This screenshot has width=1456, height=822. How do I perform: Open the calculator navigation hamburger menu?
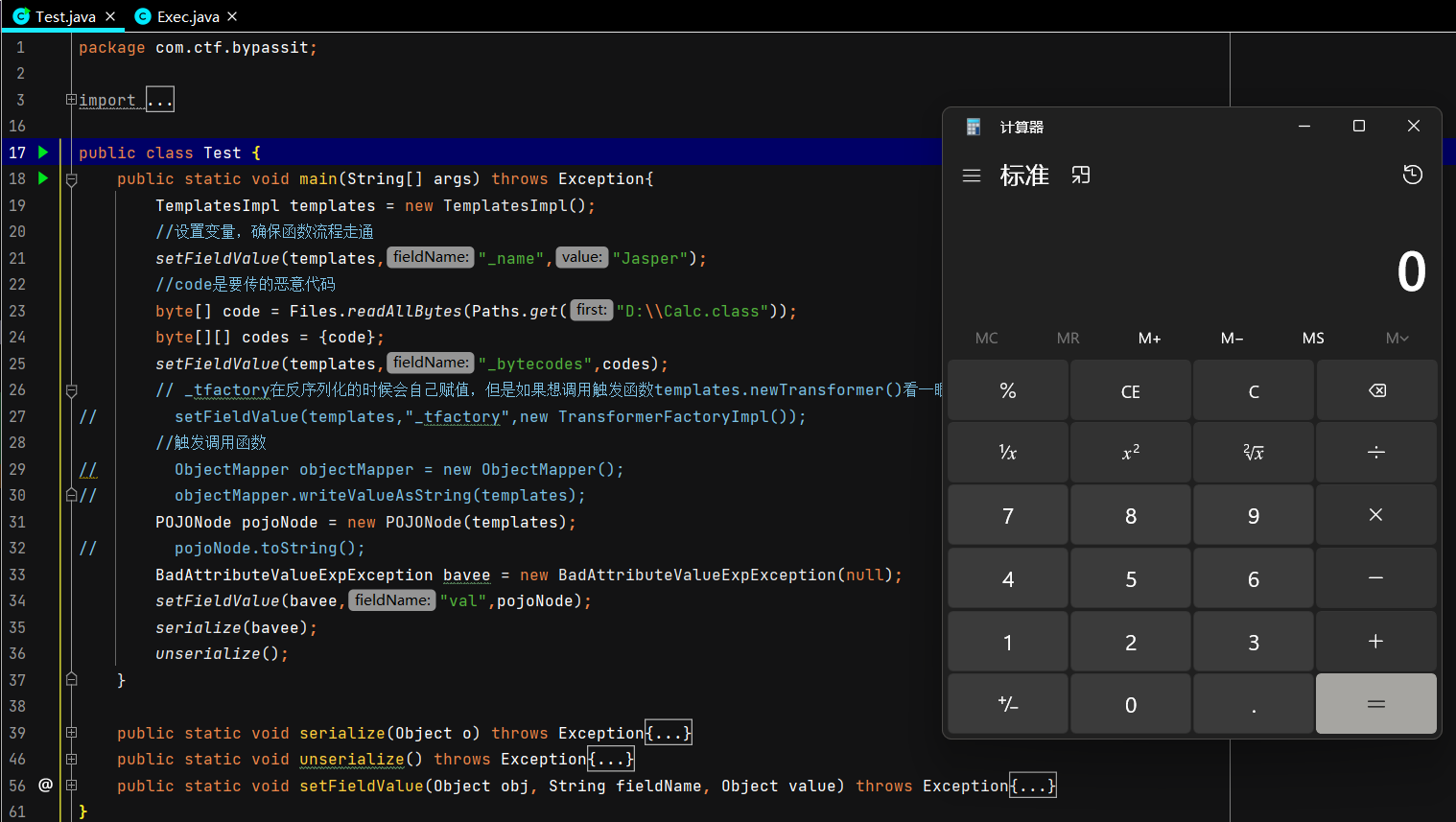click(x=972, y=176)
